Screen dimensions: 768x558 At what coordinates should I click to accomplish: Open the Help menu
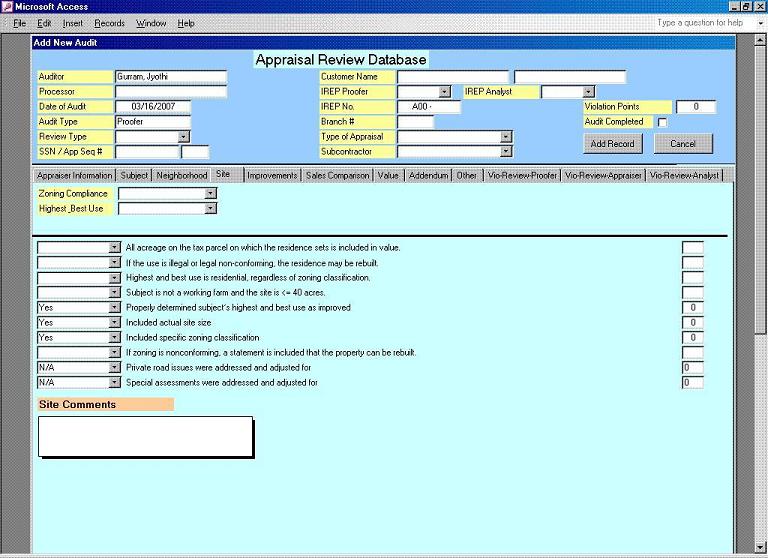[186, 23]
